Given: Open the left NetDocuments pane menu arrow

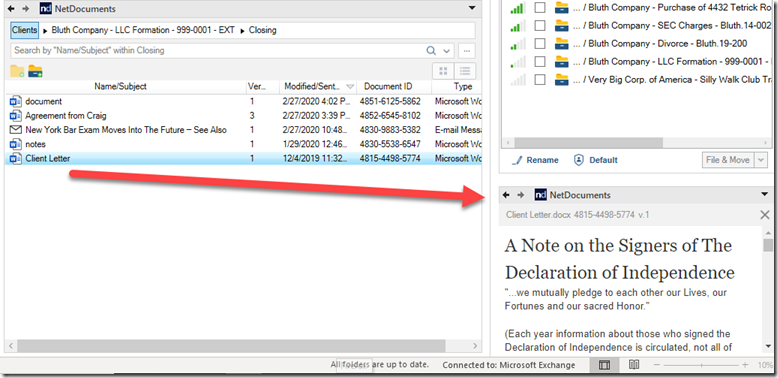Looking at the screenshot, I should coord(471,7).
